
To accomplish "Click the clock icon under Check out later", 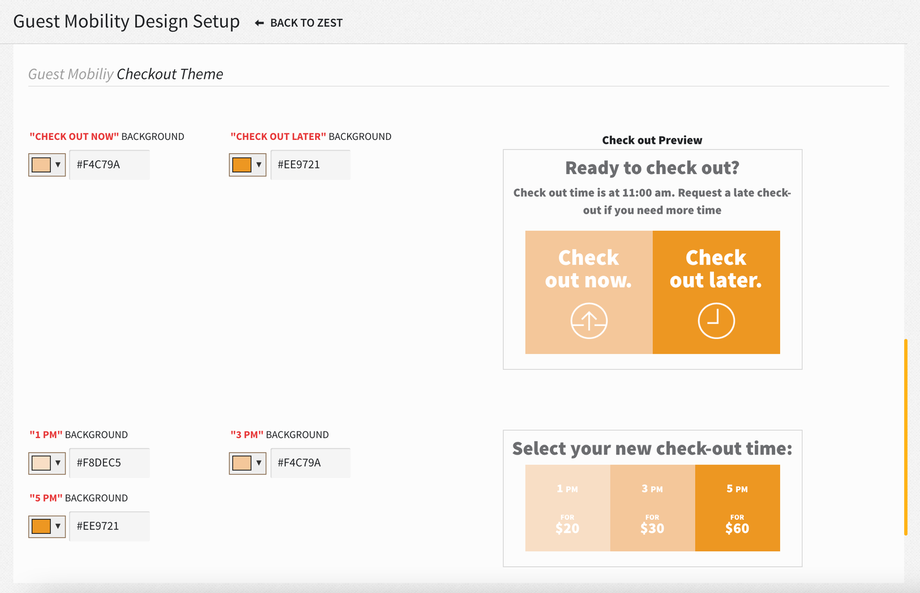I will pyautogui.click(x=716, y=321).
